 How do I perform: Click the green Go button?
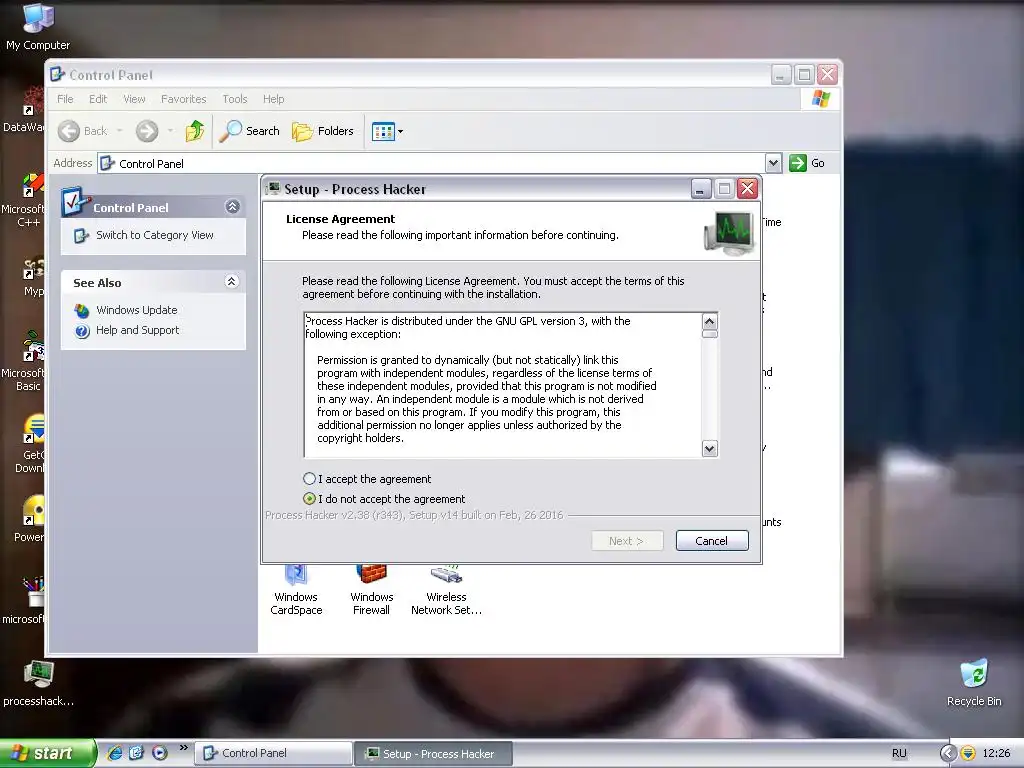click(x=807, y=163)
